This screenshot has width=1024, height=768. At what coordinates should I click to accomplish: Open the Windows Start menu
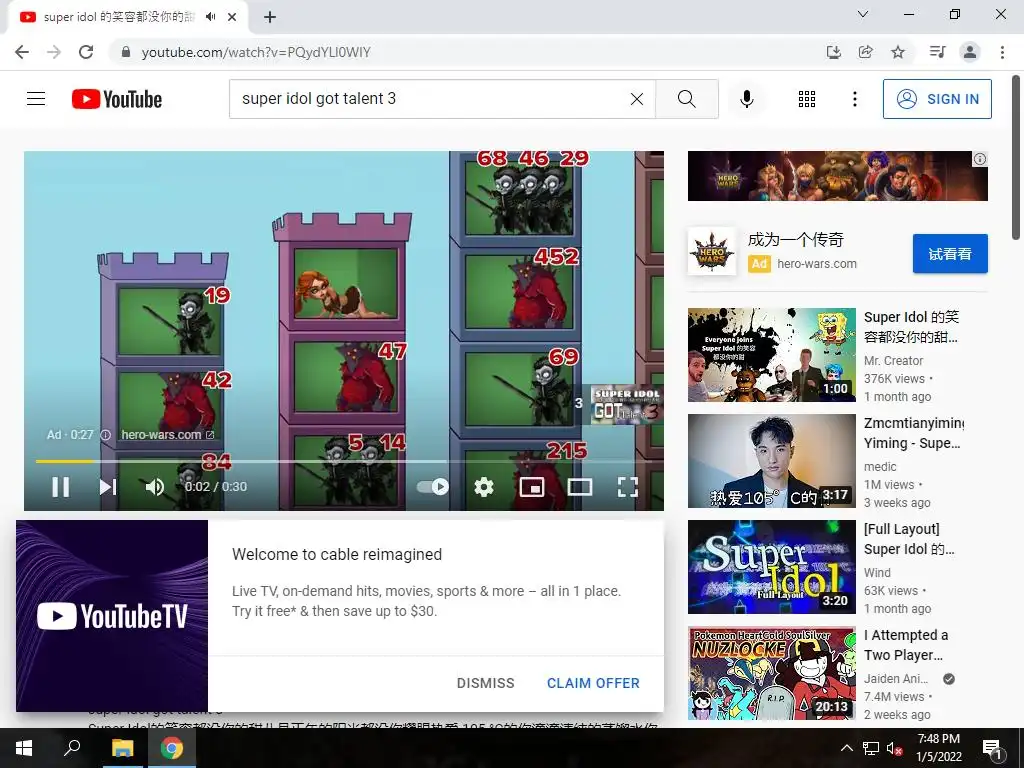(24, 748)
